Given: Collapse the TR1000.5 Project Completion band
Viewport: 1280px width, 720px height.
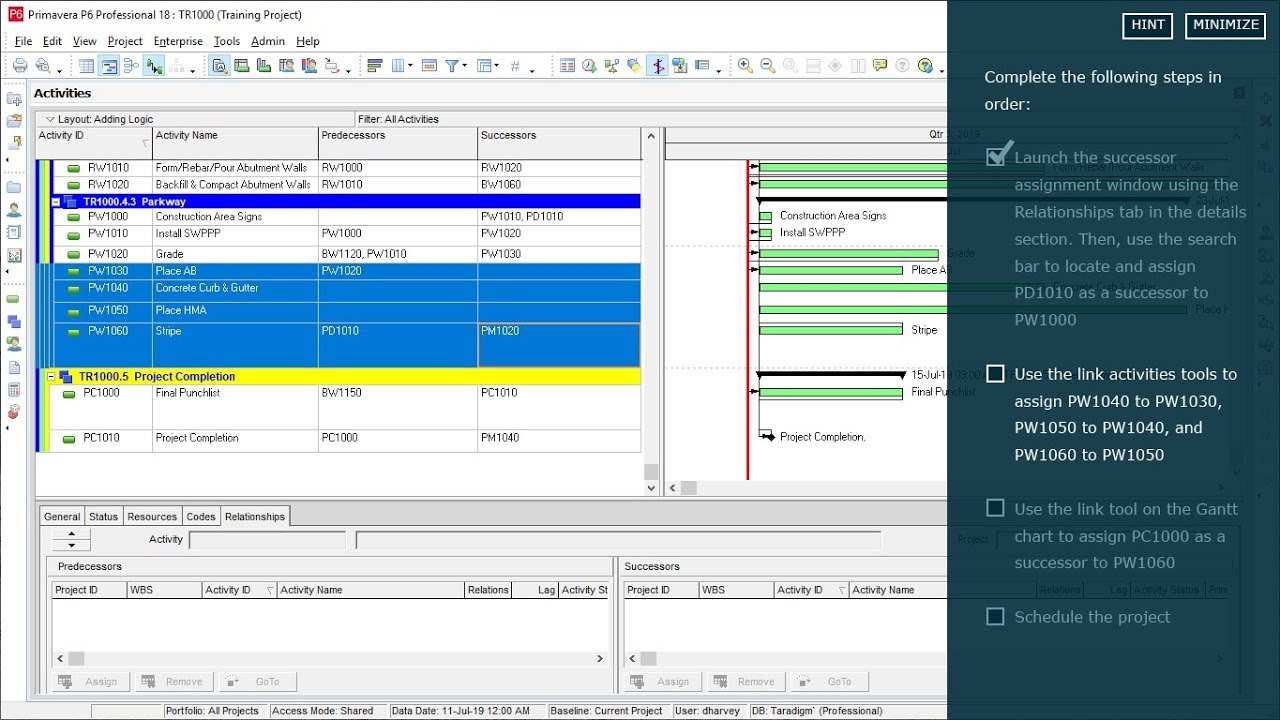Looking at the screenshot, I should tap(52, 377).
